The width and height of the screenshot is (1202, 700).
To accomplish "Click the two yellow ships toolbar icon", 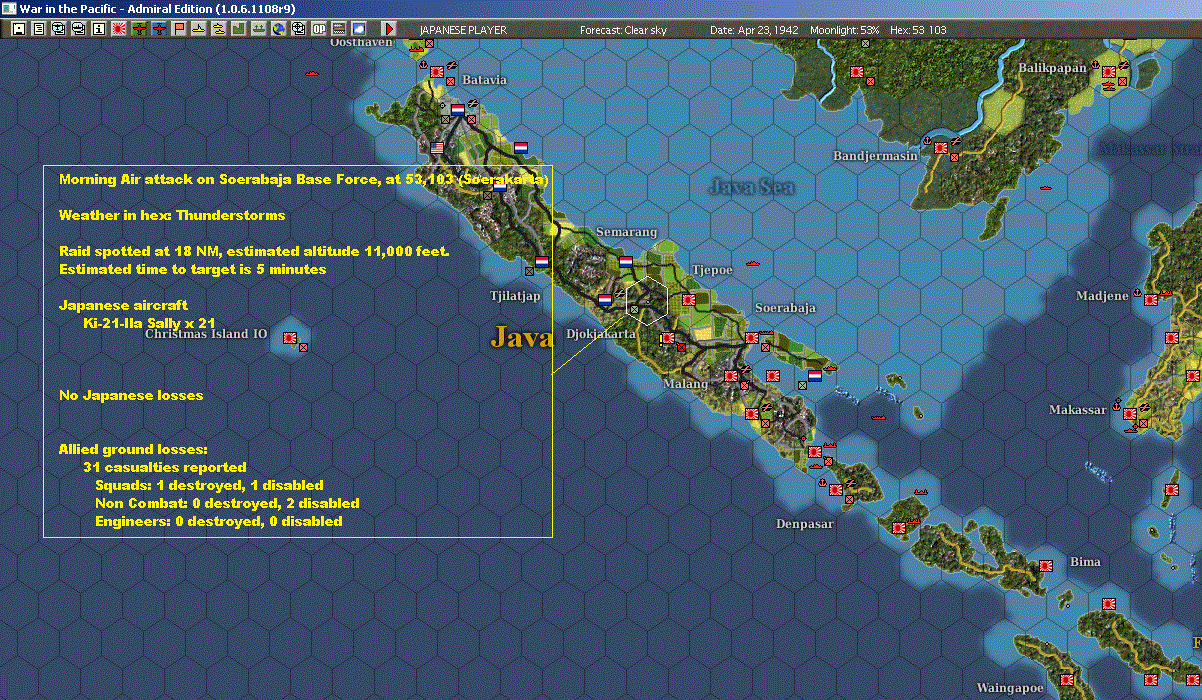I will [219, 29].
